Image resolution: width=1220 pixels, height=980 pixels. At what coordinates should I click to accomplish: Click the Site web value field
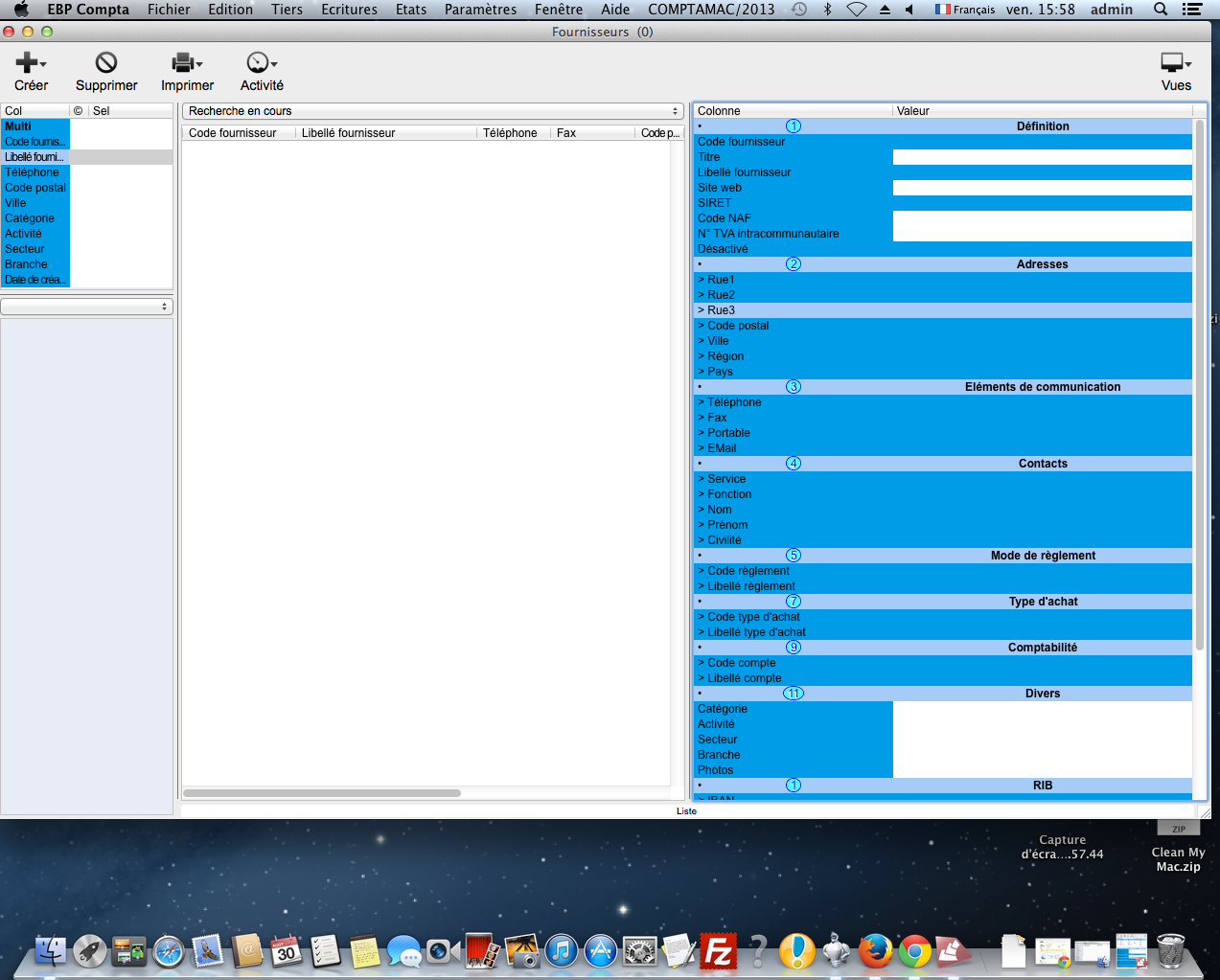(x=1043, y=188)
